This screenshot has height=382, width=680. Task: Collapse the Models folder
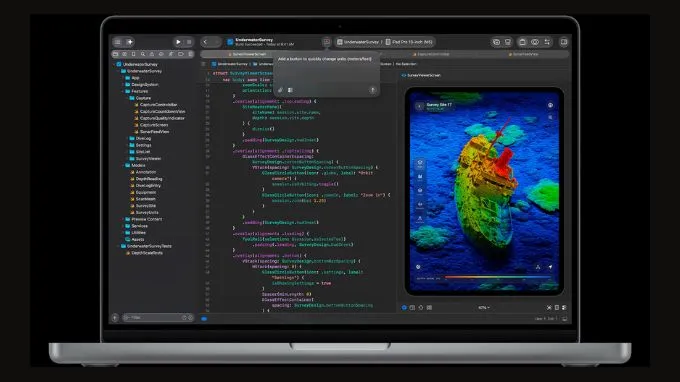(x=123, y=165)
